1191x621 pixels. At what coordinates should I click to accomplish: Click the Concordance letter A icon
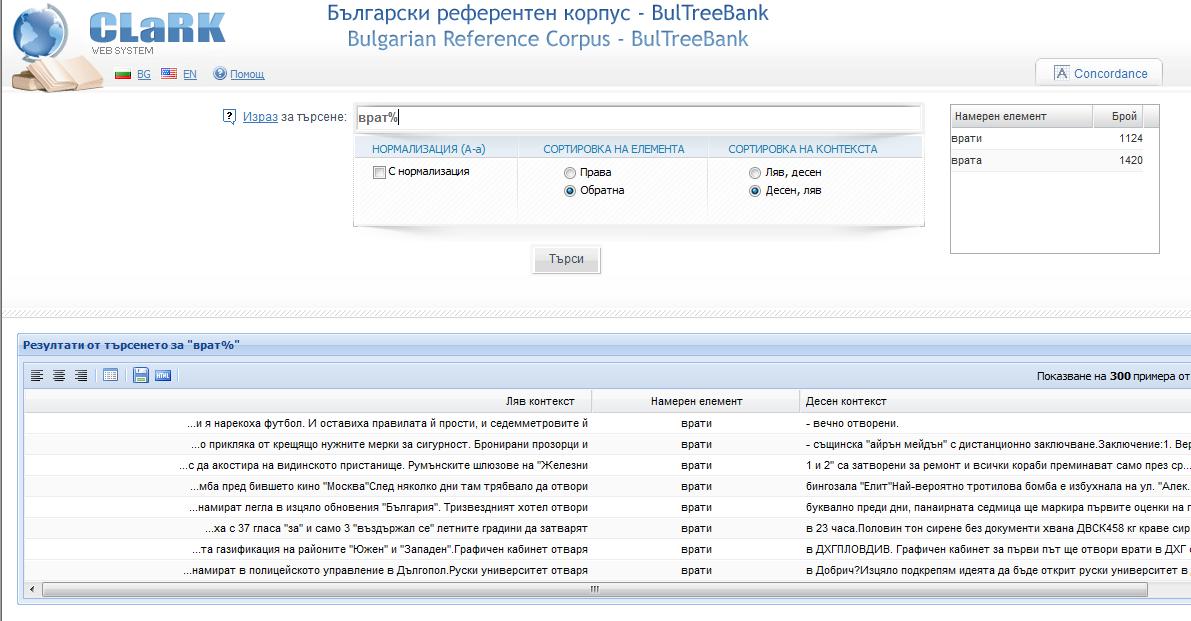1061,73
